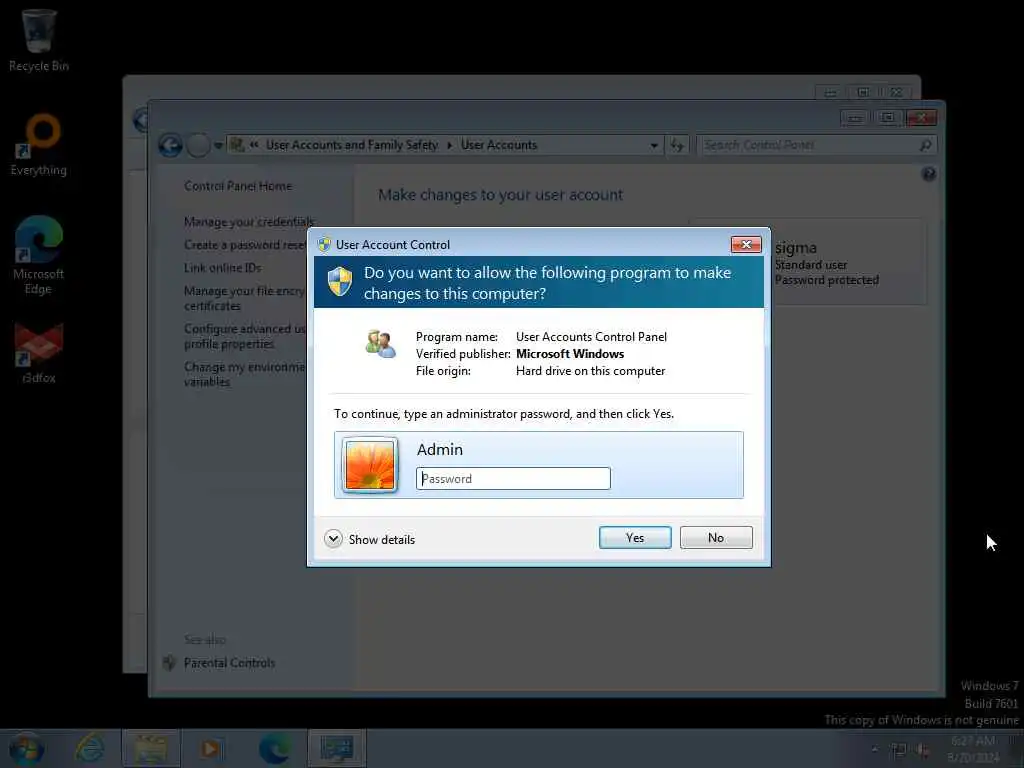Show hidden tray icons arrow
The image size is (1024, 768).
pyautogui.click(x=874, y=748)
